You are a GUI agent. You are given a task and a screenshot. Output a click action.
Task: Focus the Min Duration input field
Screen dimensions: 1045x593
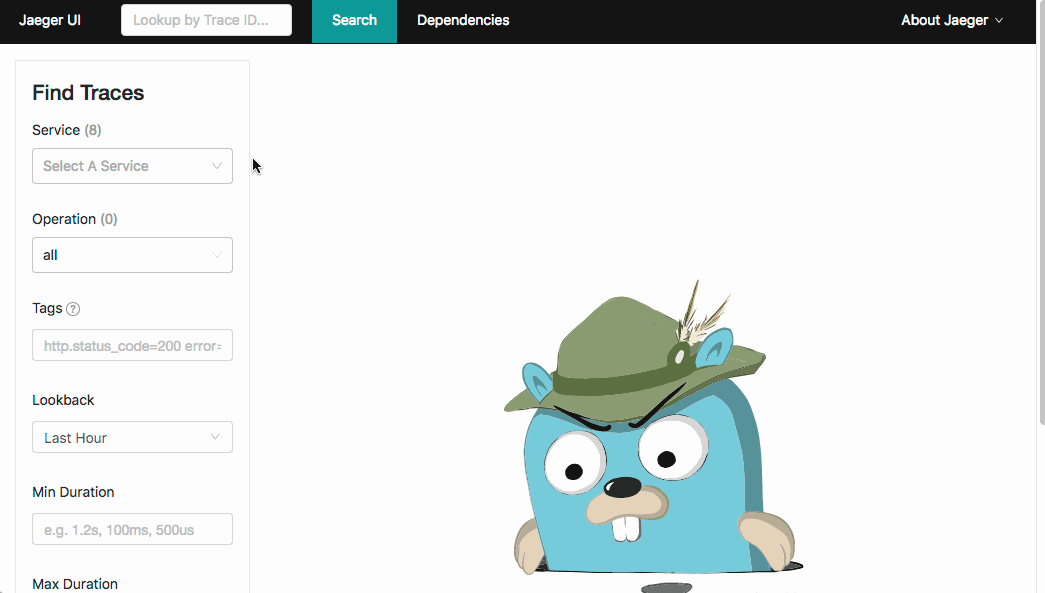(133, 529)
